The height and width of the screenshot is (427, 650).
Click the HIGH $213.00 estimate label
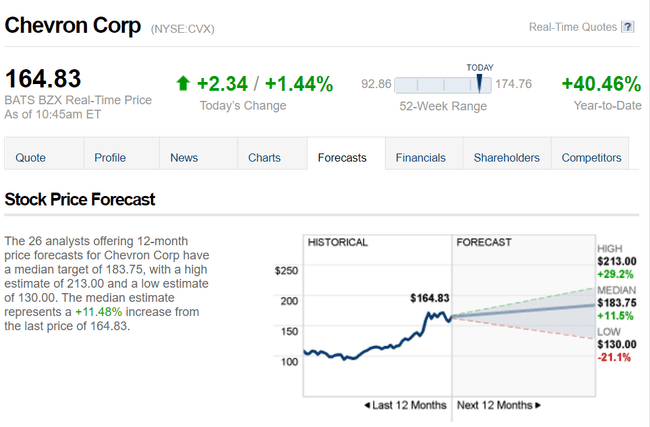pyautogui.click(x=616, y=260)
